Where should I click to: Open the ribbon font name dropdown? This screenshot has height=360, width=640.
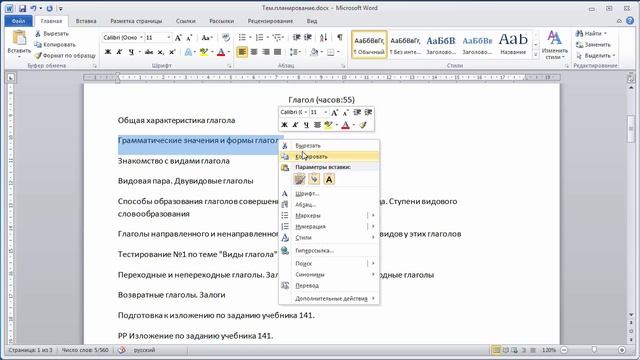point(141,38)
